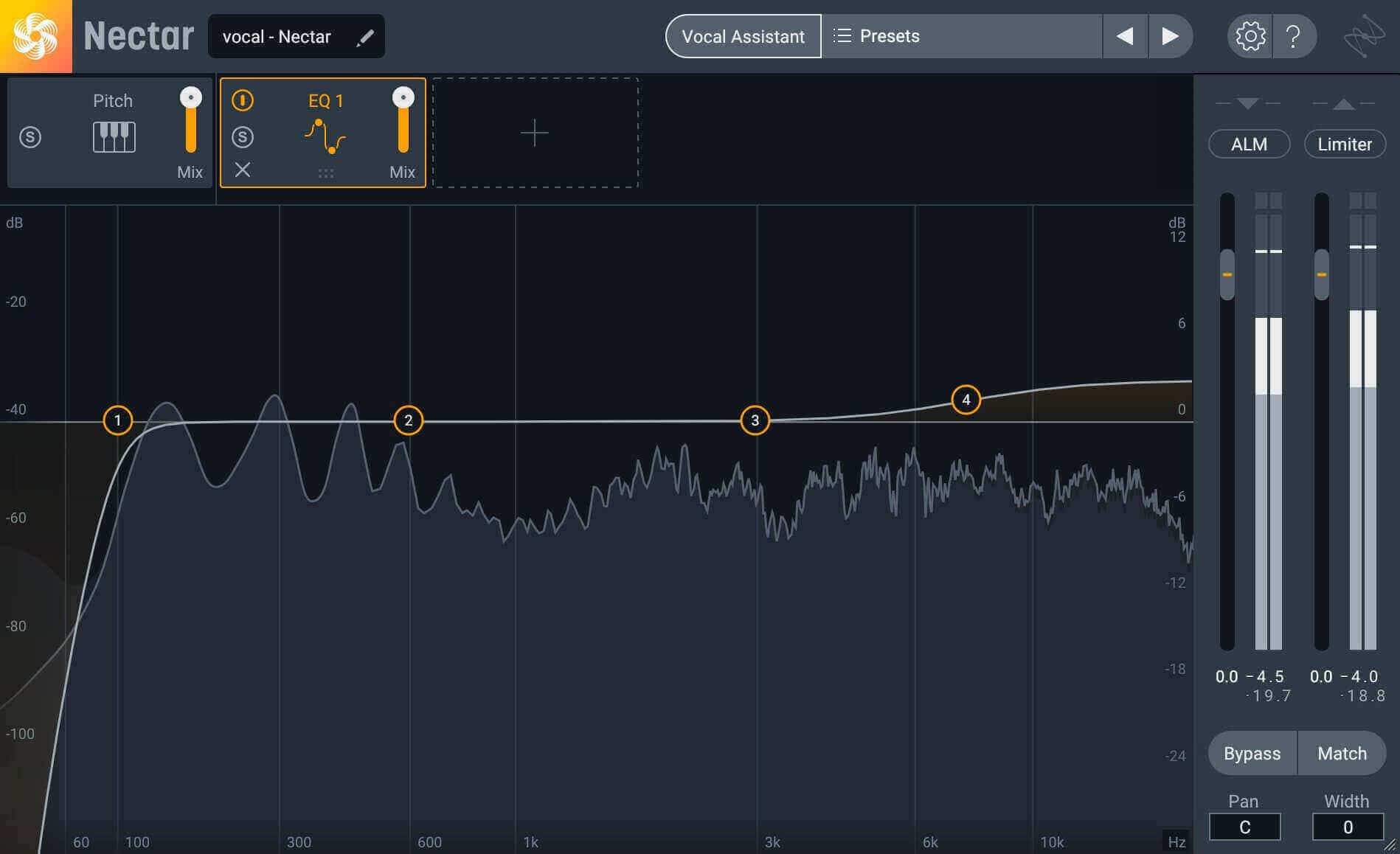Viewport: 1400px width, 854px height.
Task: Click input gain value 0.0
Action: click(1227, 676)
